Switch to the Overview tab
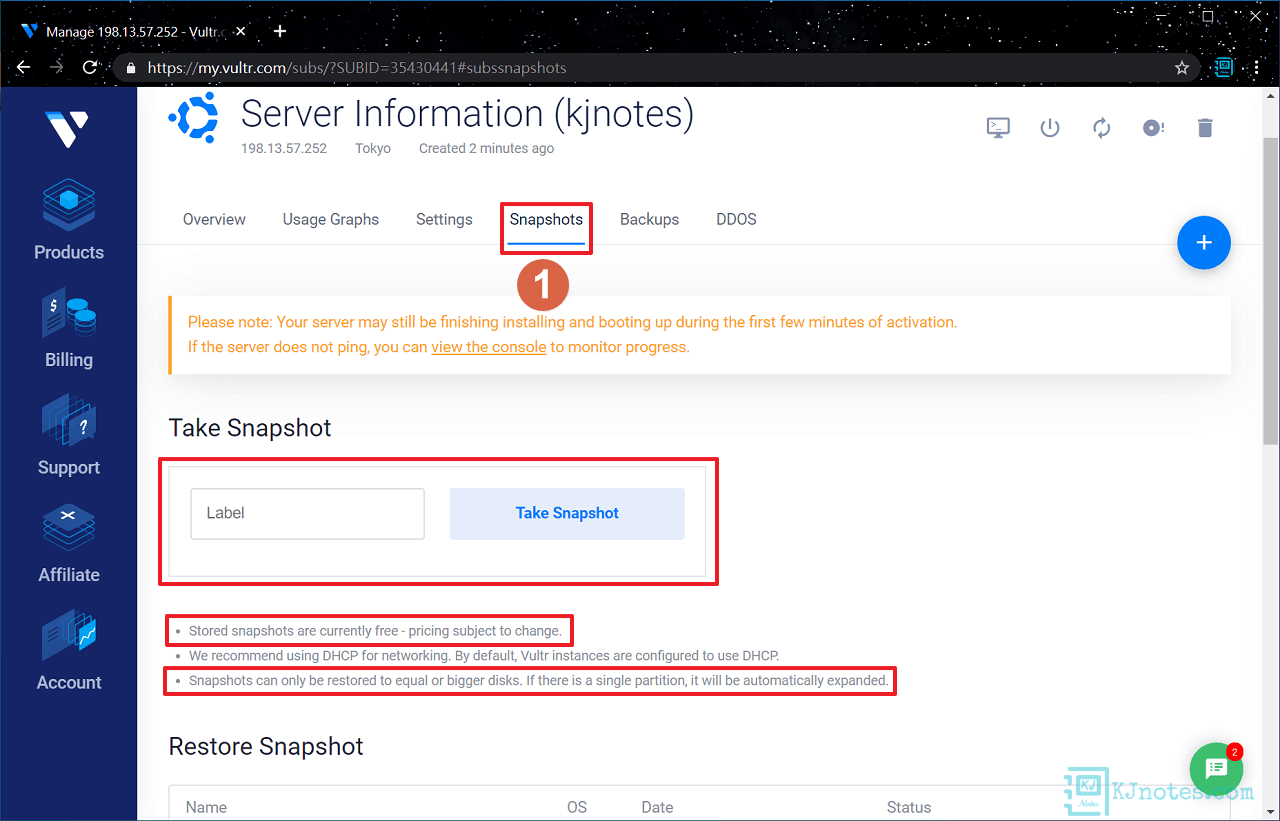The width and height of the screenshot is (1280, 821). click(x=214, y=219)
